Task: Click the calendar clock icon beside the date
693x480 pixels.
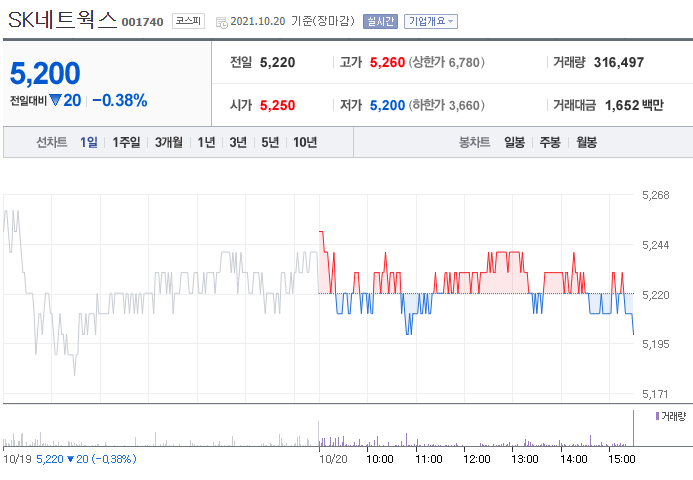Action: (x=221, y=22)
